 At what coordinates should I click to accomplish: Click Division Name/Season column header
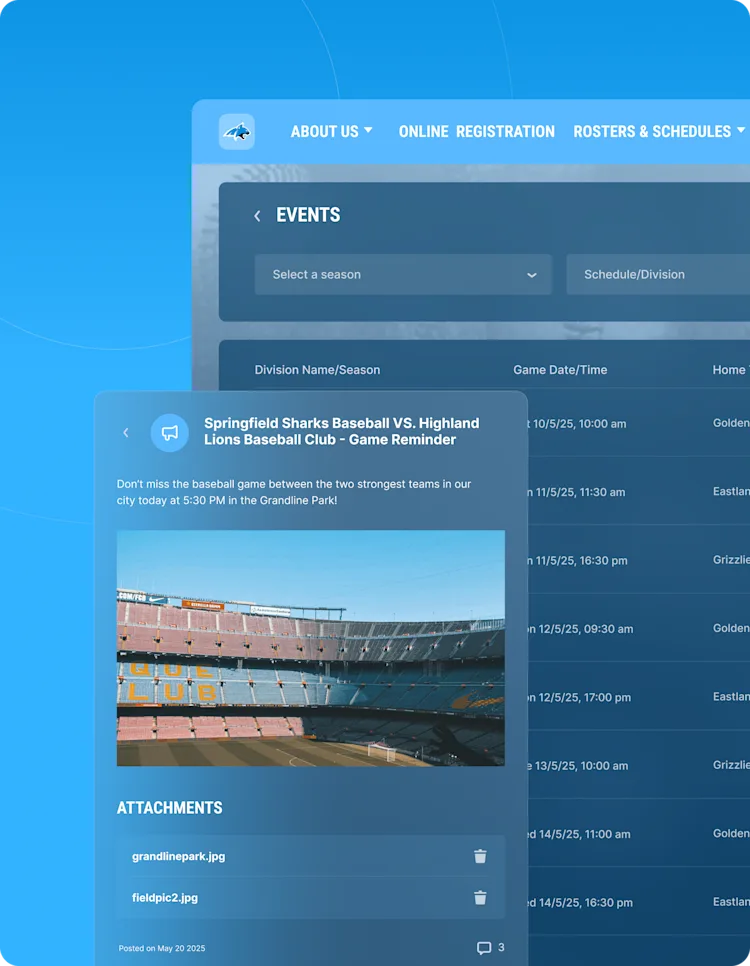(317, 370)
